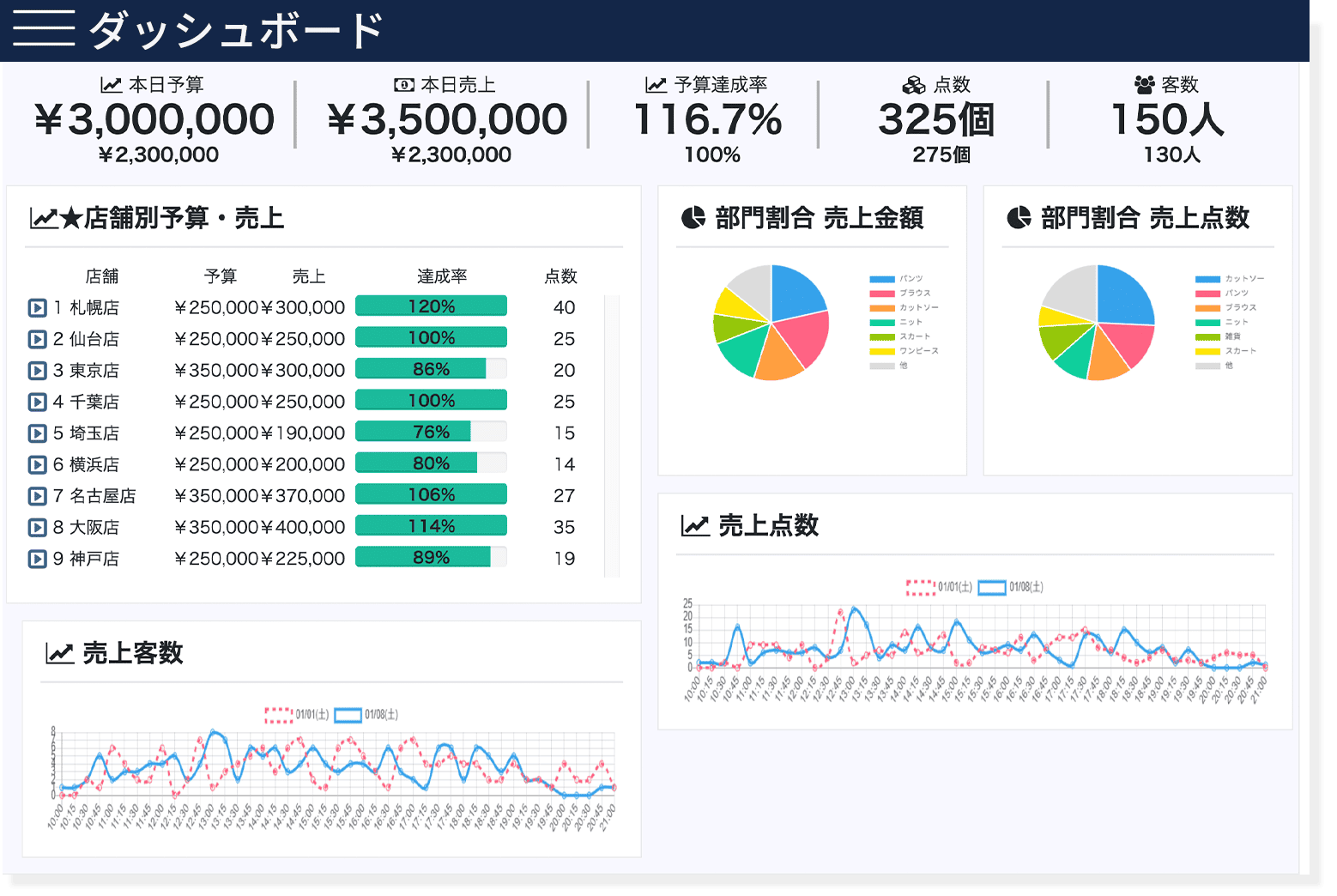Toggle 01/08(土) series in 売上客数 chart legend
This screenshot has width=1337, height=896.
pos(366,715)
